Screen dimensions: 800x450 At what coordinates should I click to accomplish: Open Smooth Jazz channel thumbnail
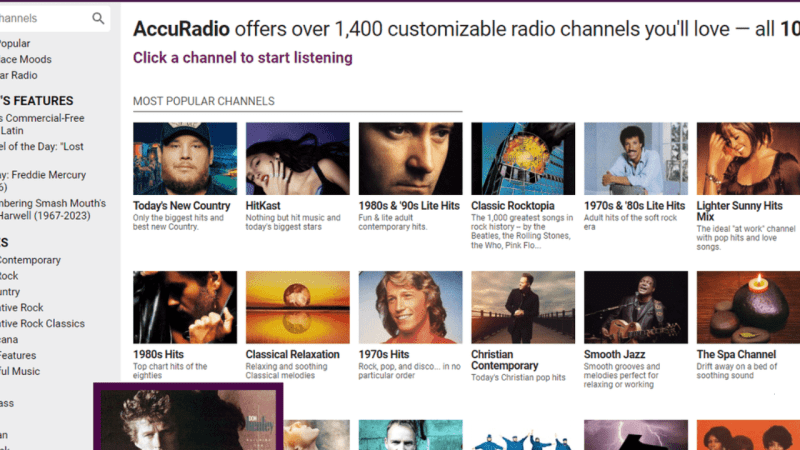[x=636, y=307]
